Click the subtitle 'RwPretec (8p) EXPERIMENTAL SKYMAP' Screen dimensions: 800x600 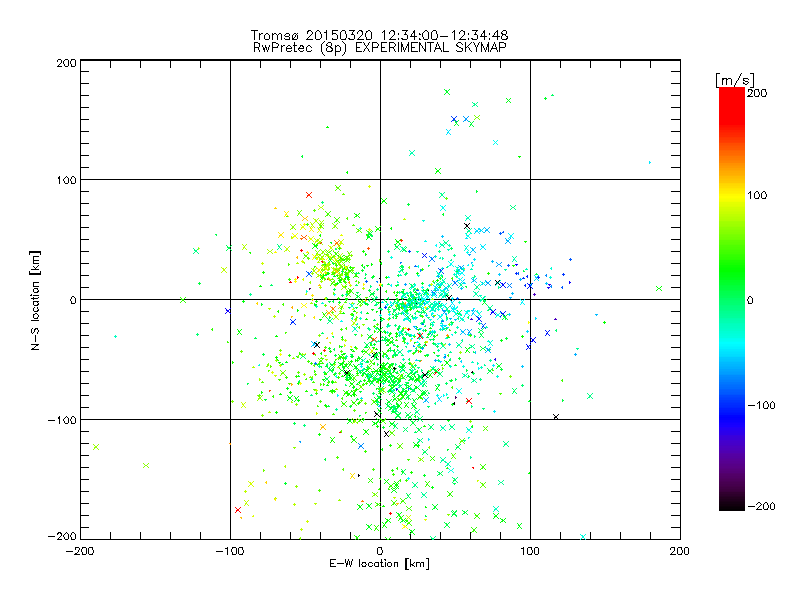pyautogui.click(x=380, y=48)
